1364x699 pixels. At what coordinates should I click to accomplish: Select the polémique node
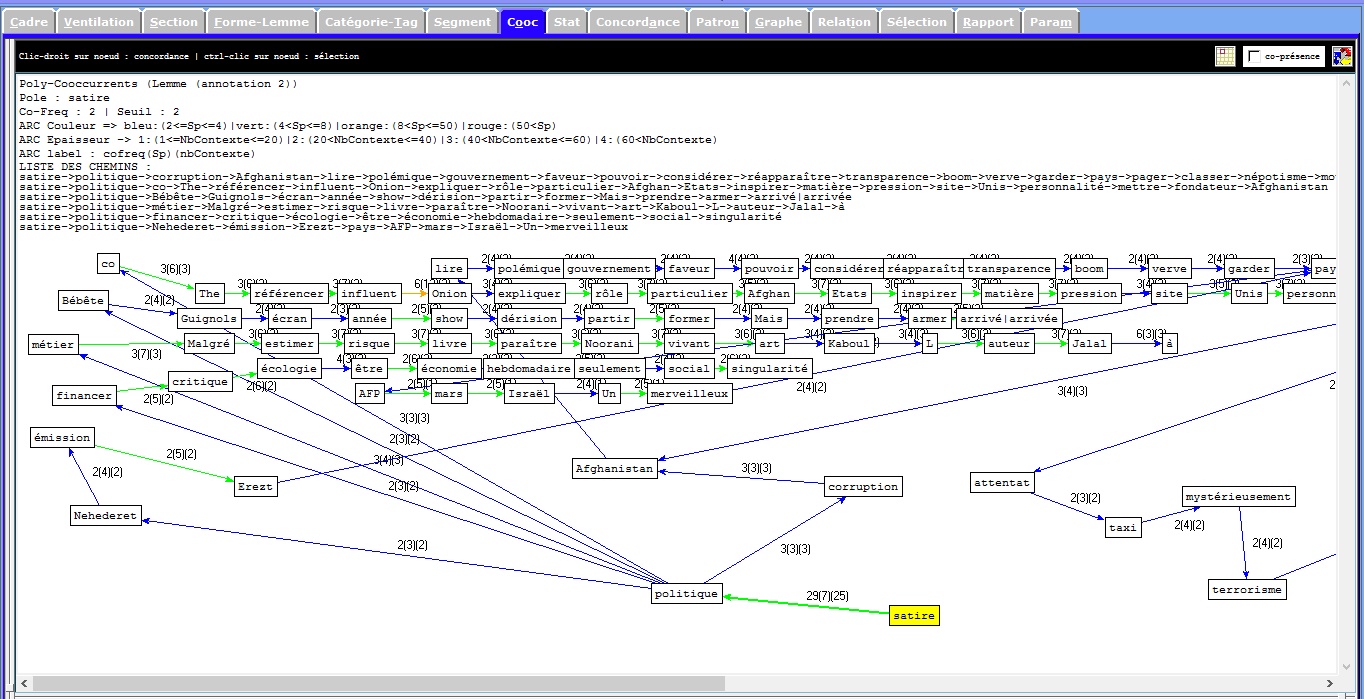tap(529, 269)
